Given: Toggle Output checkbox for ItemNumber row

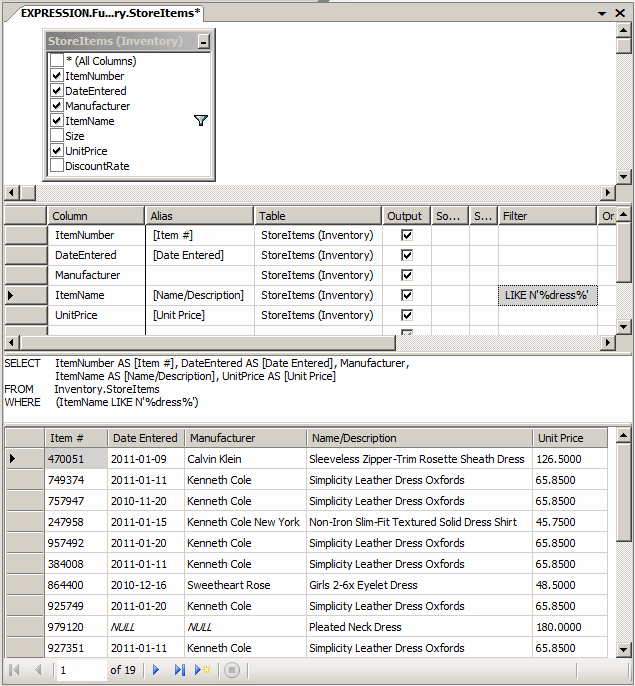Looking at the screenshot, I should [407, 235].
